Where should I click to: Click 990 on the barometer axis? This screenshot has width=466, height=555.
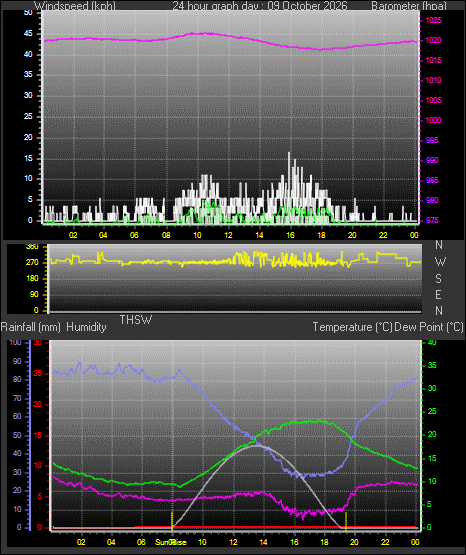click(x=432, y=160)
